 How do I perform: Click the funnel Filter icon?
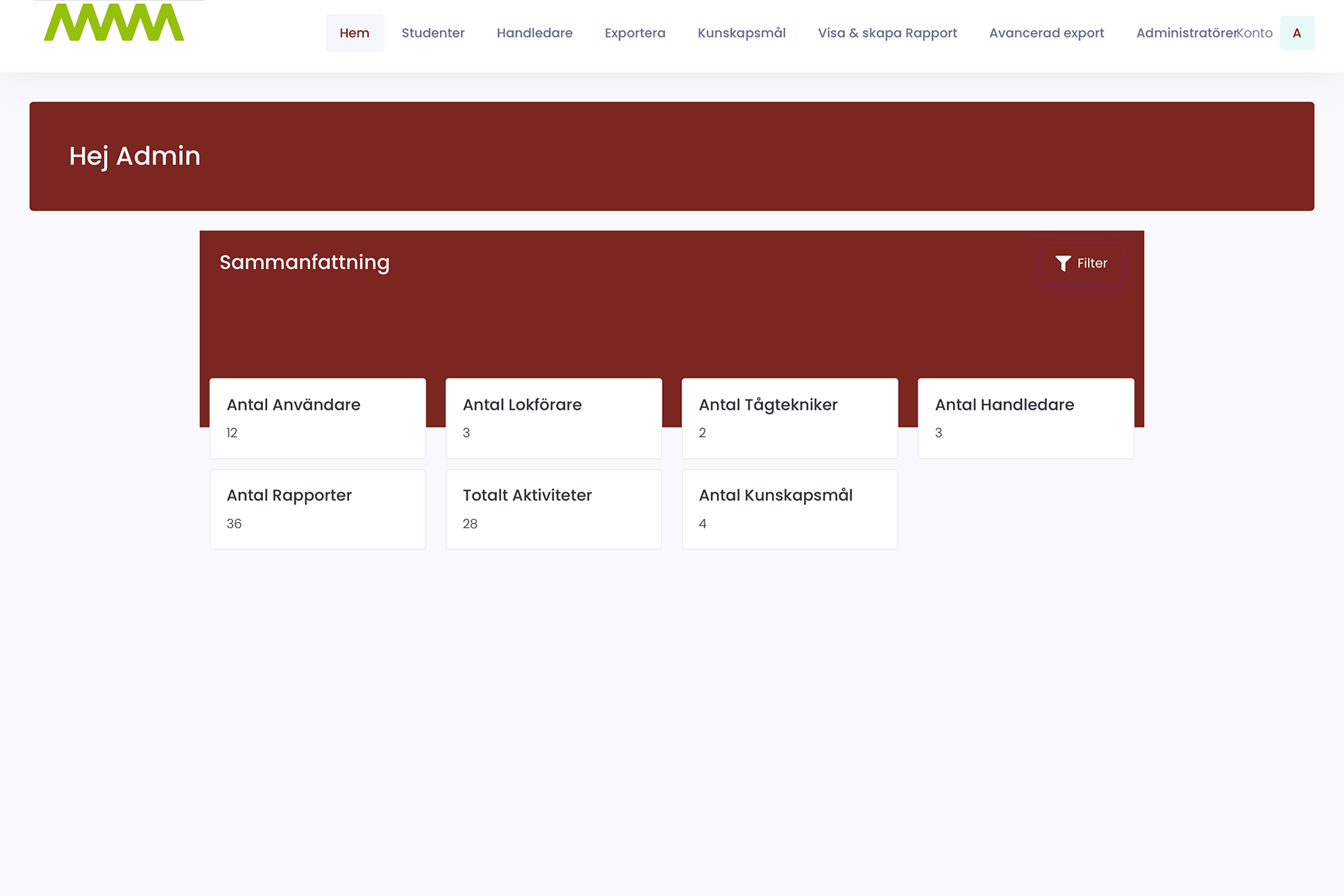(x=1062, y=264)
